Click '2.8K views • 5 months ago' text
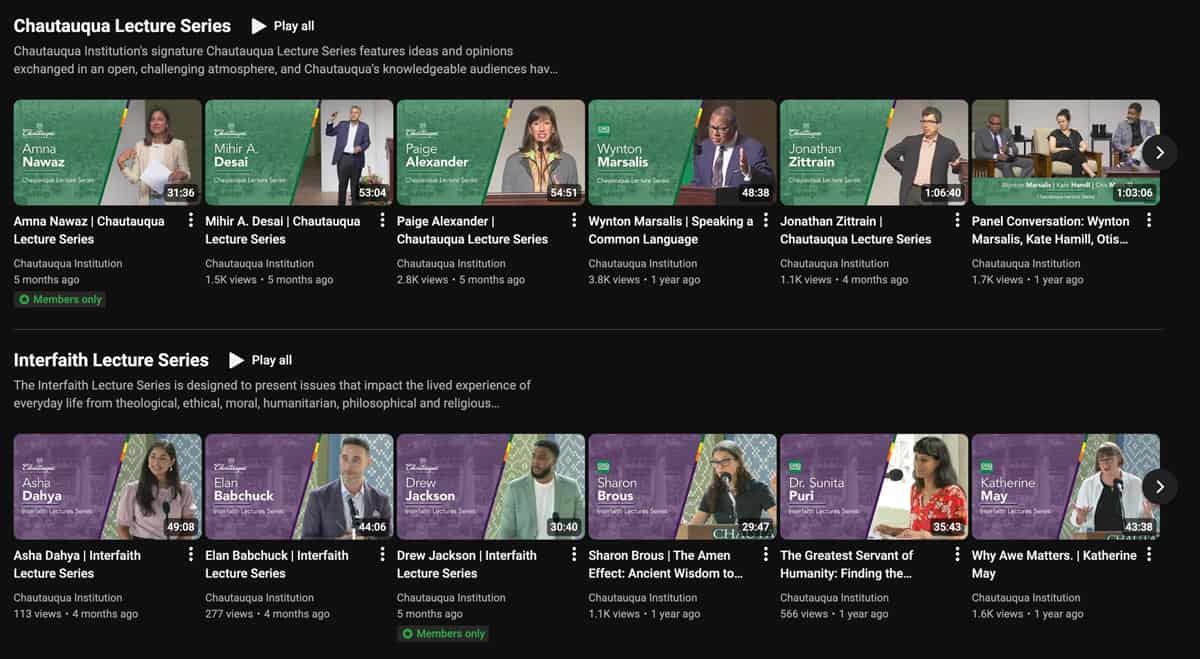Viewport: 1200px width, 659px height. [x=461, y=280]
